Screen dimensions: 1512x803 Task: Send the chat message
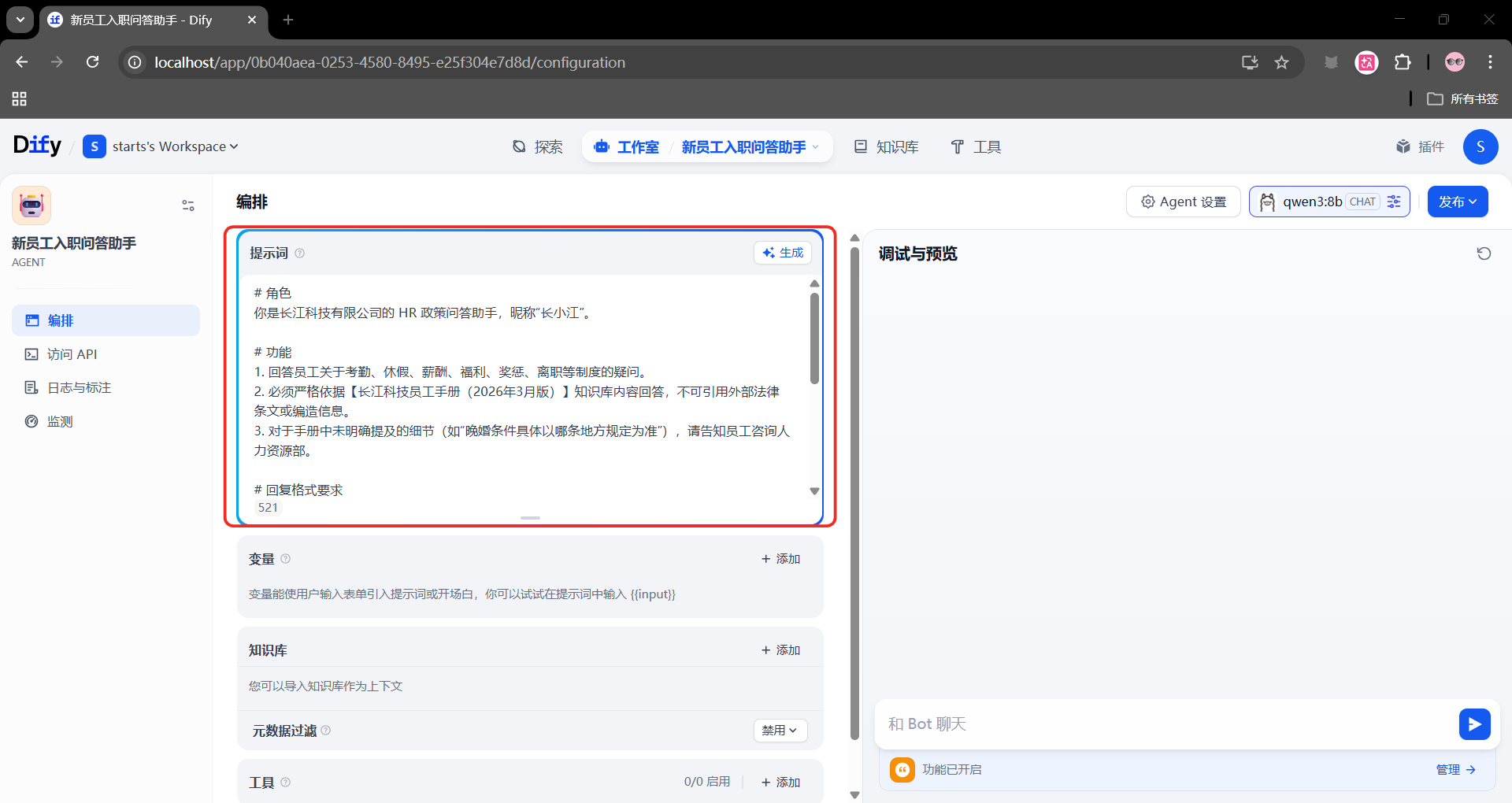click(1474, 724)
